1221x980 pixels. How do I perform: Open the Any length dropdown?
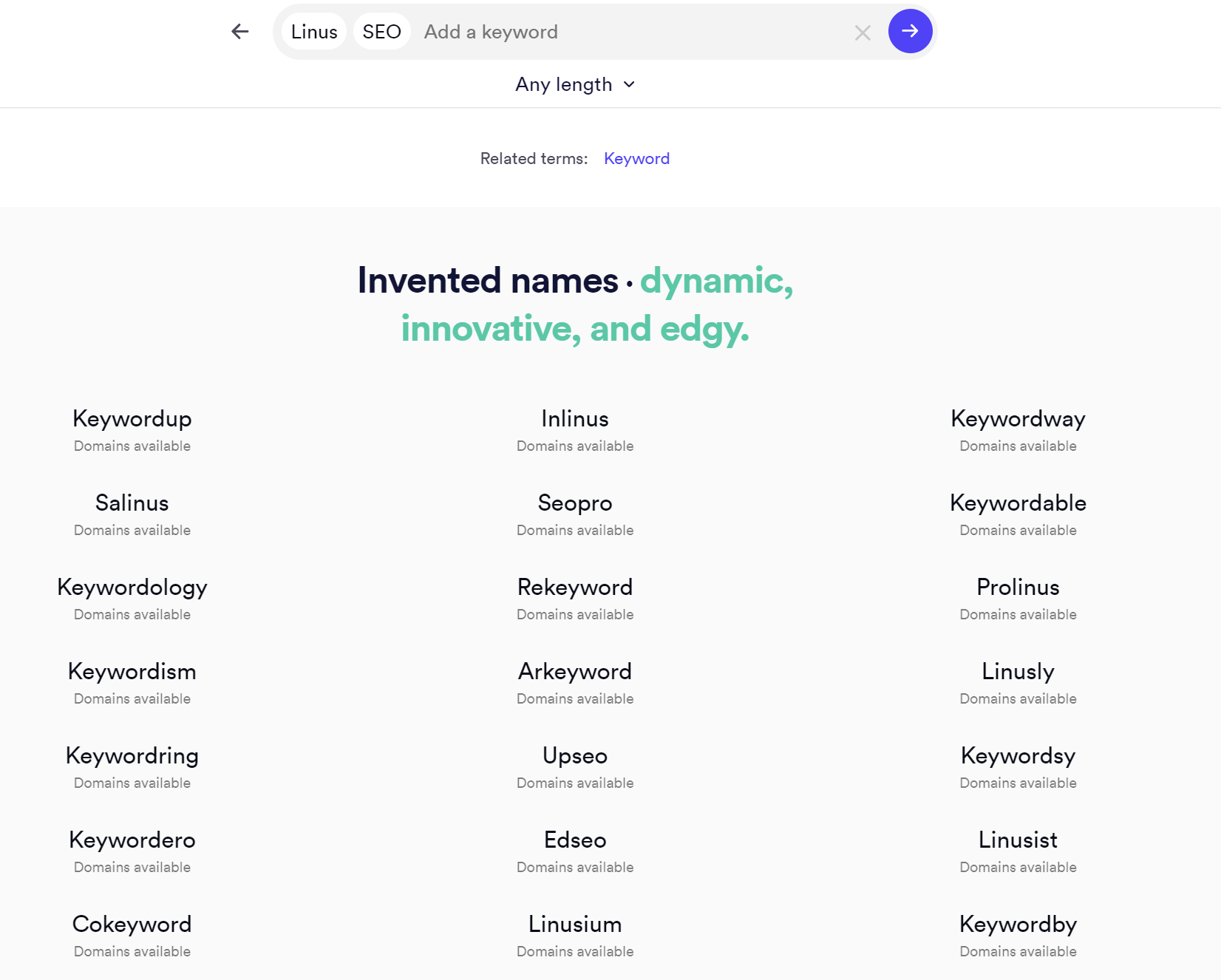pos(575,84)
